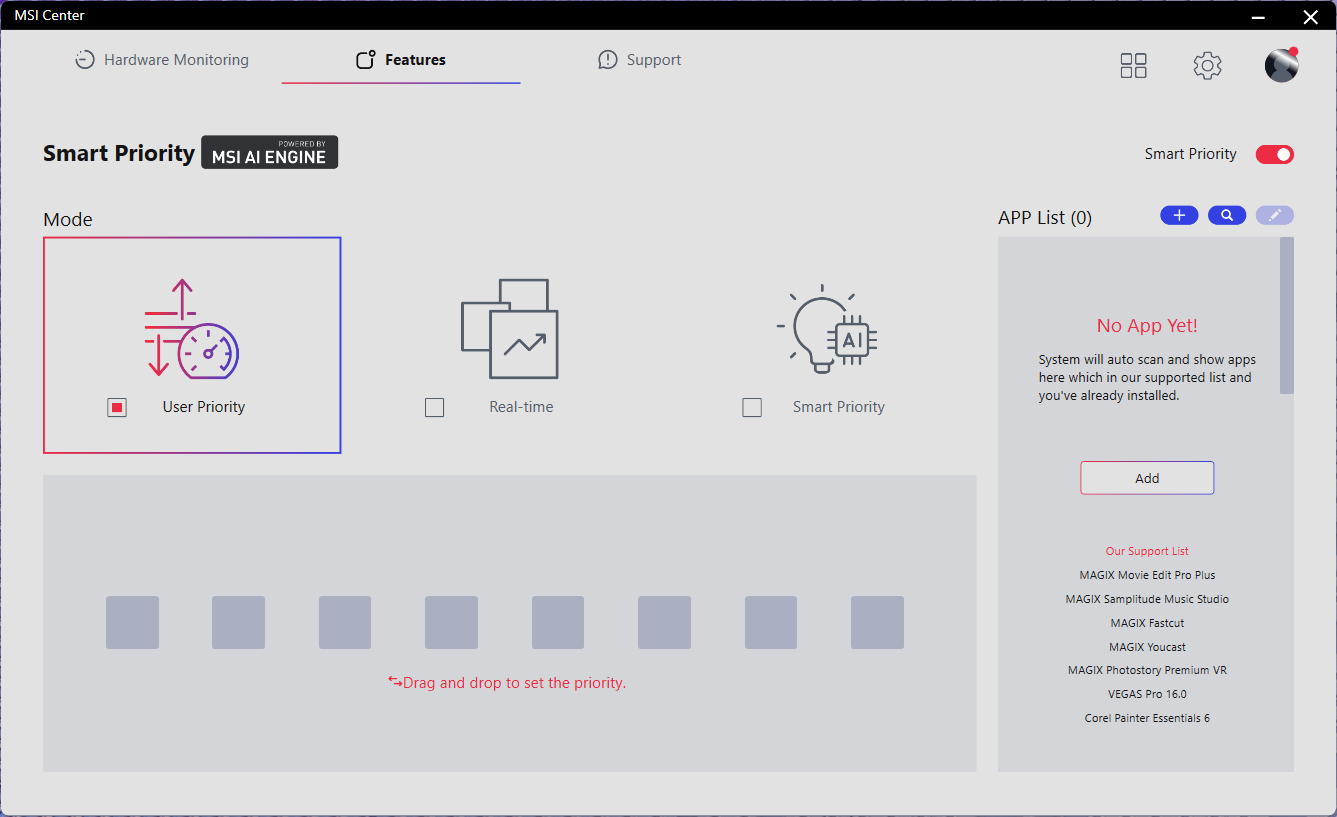Click MAGIX Movie Edit Pro Plus entry
This screenshot has height=817, width=1337.
(x=1147, y=575)
